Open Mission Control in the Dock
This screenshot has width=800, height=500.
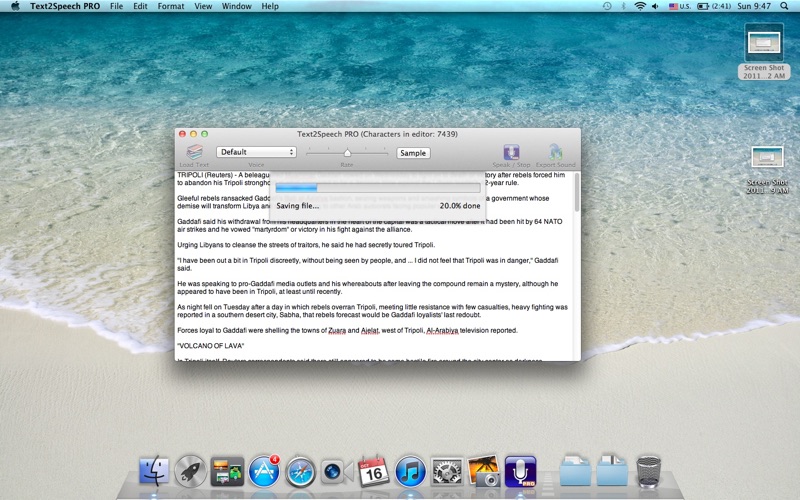click(x=227, y=471)
